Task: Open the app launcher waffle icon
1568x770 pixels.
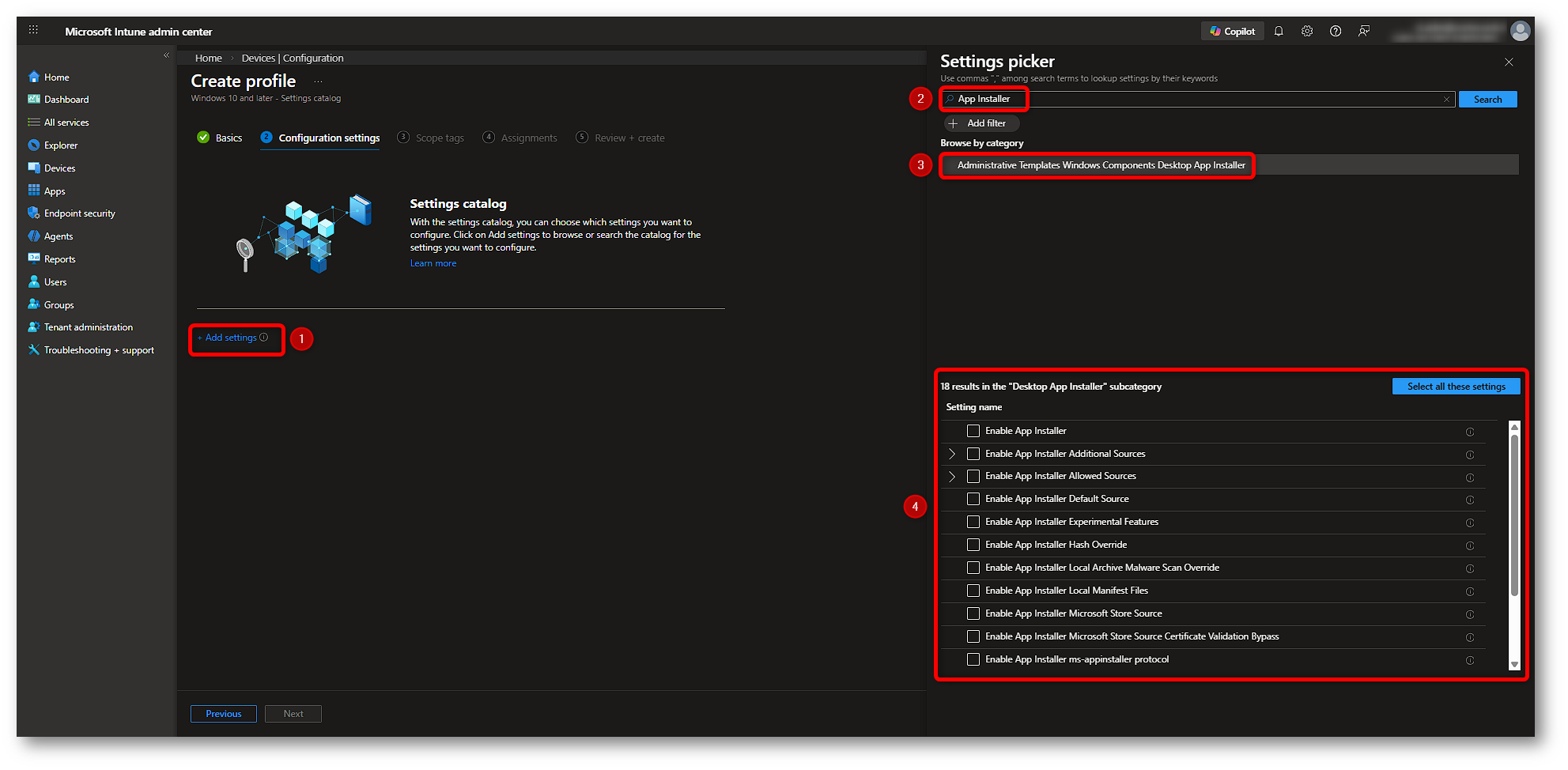Action: (x=33, y=30)
